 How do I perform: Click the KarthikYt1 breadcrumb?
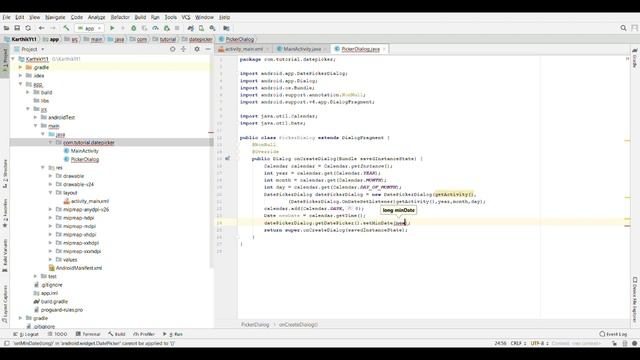(x=24, y=39)
